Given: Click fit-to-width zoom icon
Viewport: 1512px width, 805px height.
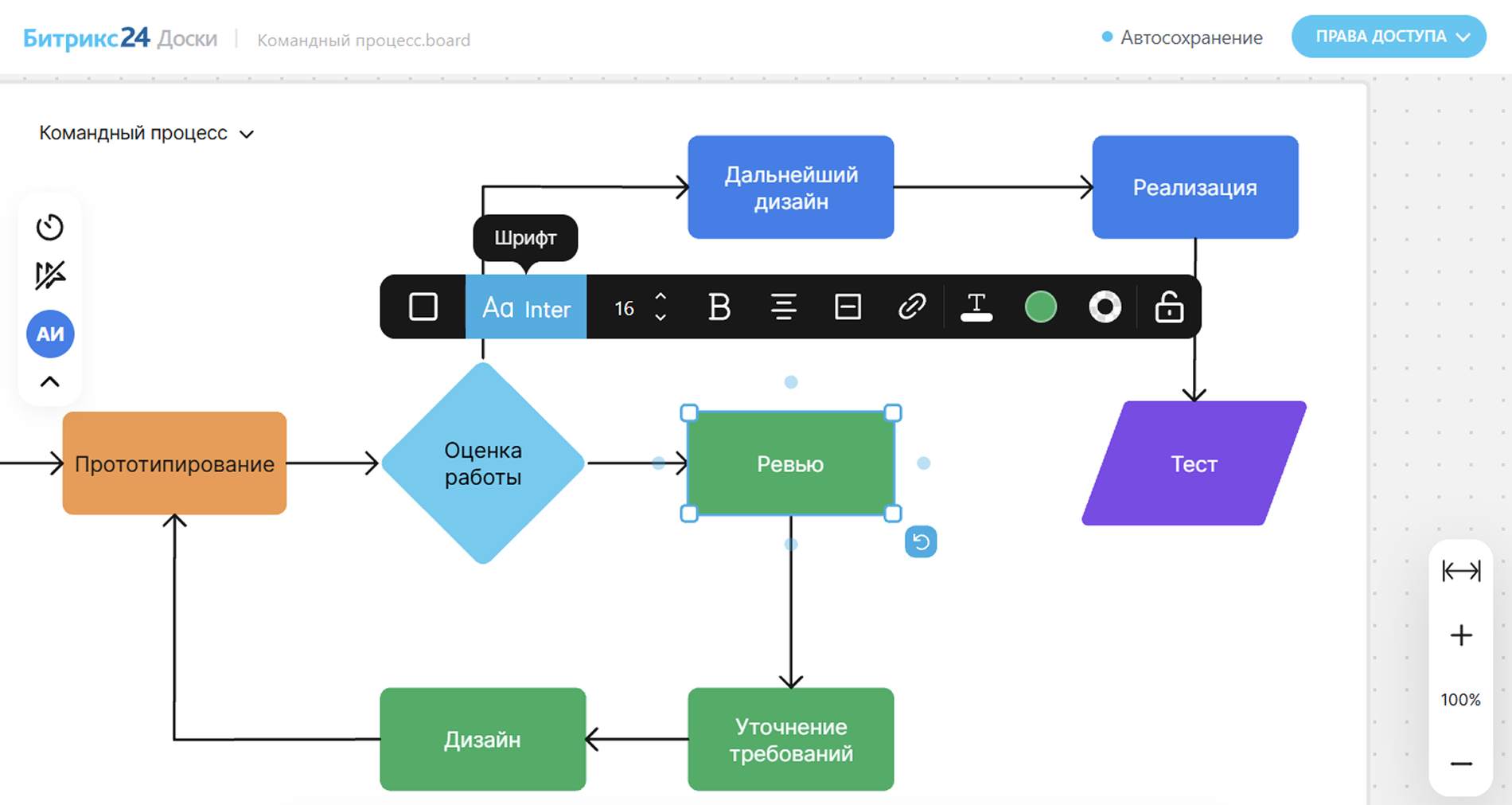Looking at the screenshot, I should [x=1461, y=571].
